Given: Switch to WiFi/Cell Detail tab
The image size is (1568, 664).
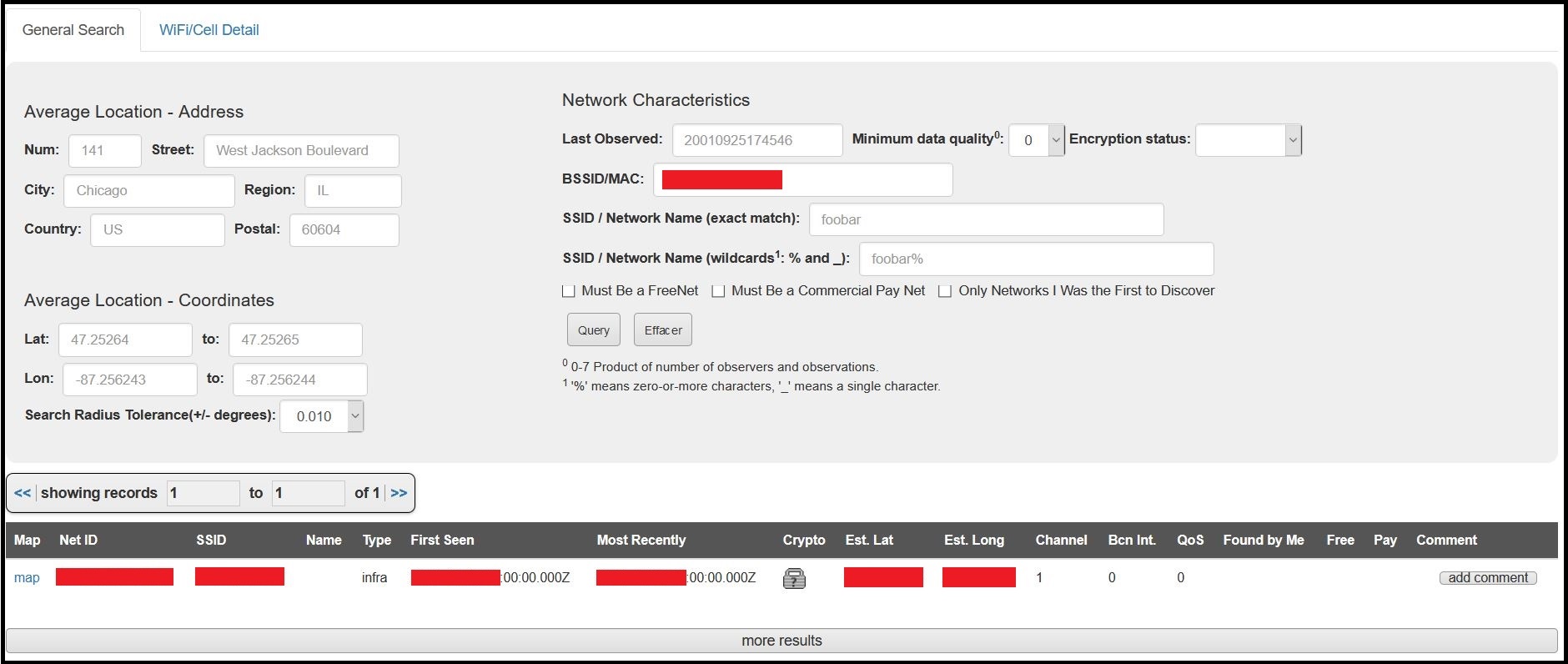Looking at the screenshot, I should (x=209, y=30).
